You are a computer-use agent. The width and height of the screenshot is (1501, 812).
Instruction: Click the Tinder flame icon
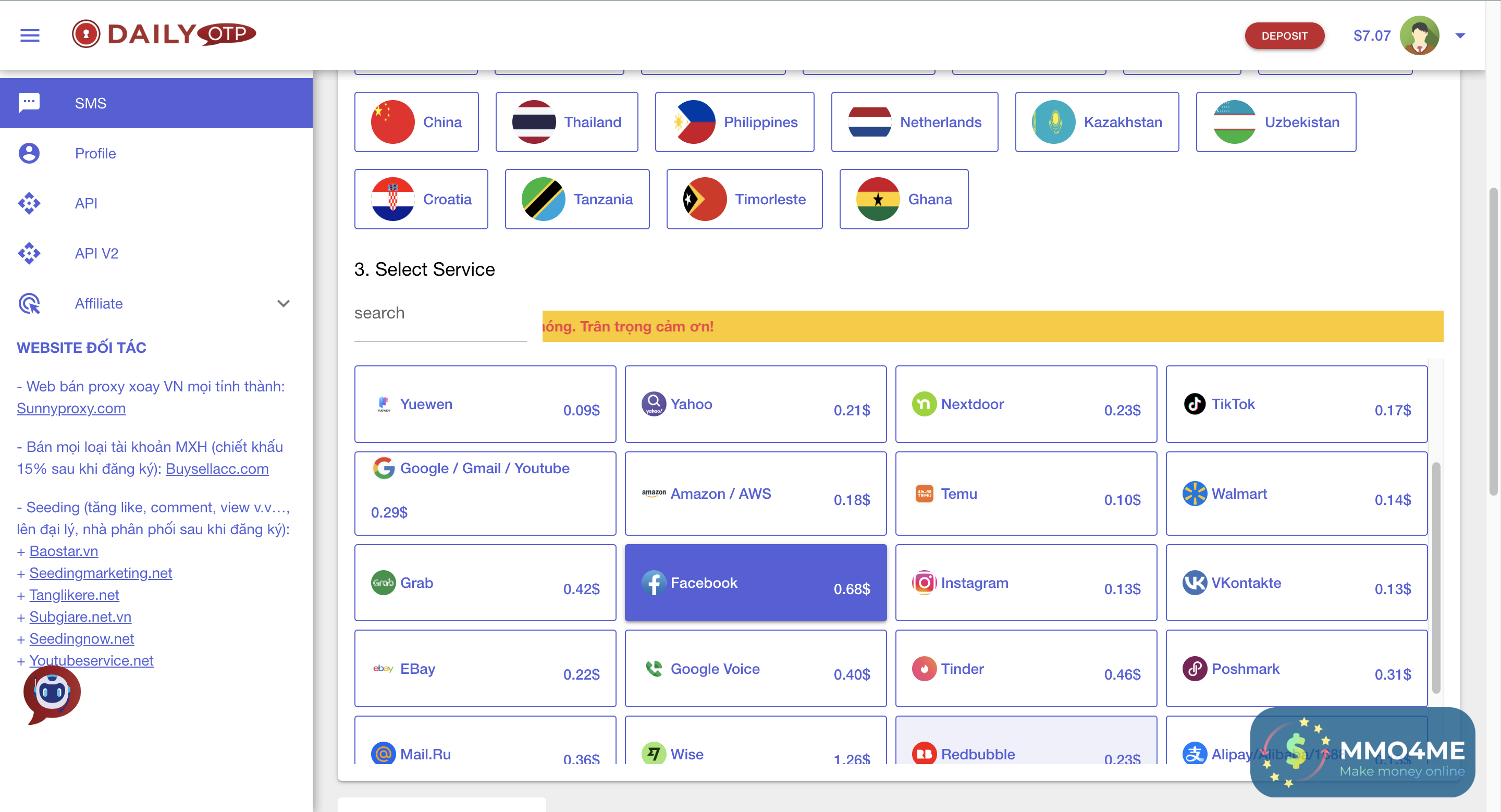[924, 668]
